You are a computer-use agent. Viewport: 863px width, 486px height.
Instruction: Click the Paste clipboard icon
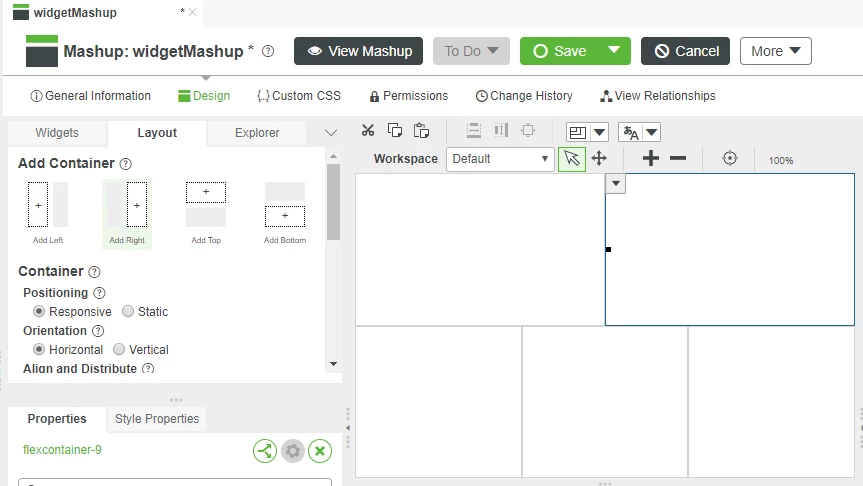coord(421,130)
